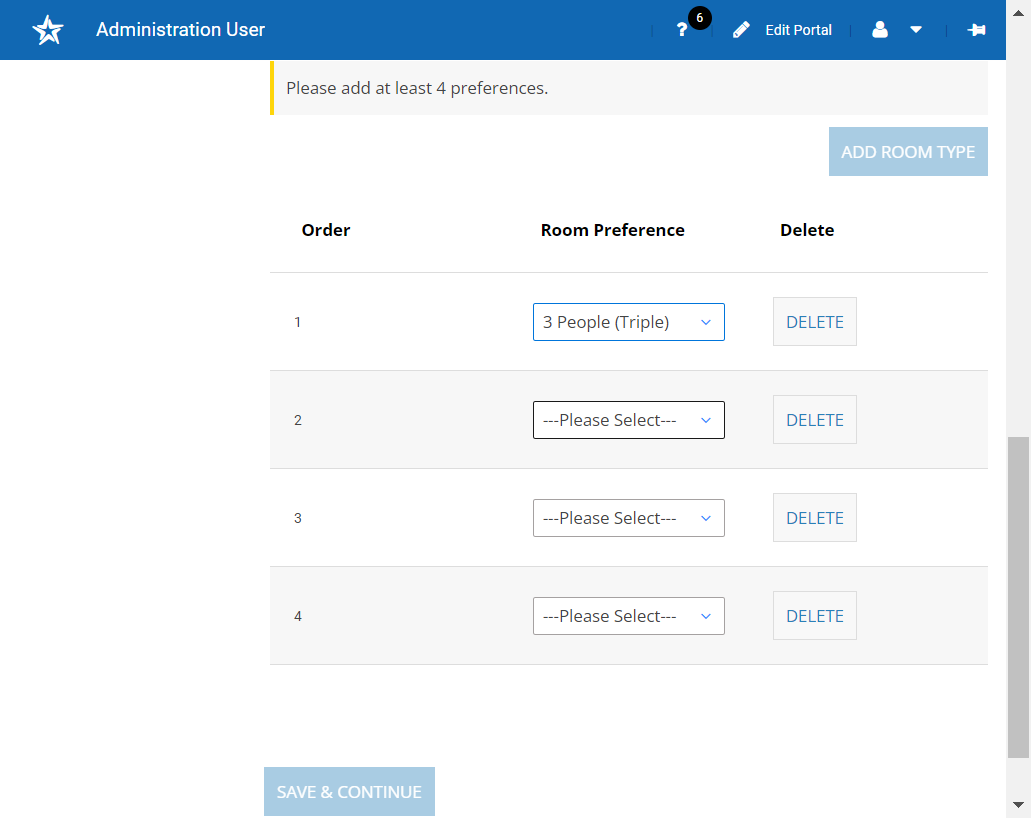Click the pin icon in the header
The image size is (1031, 818).
pos(976,30)
